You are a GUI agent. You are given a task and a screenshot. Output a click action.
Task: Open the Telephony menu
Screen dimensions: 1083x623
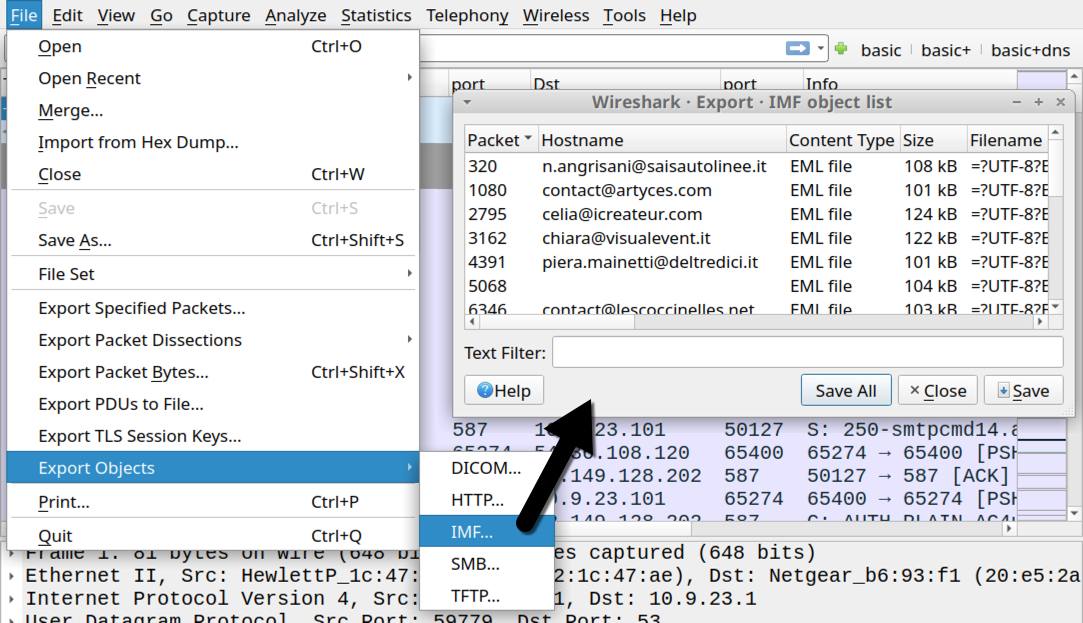(x=467, y=15)
